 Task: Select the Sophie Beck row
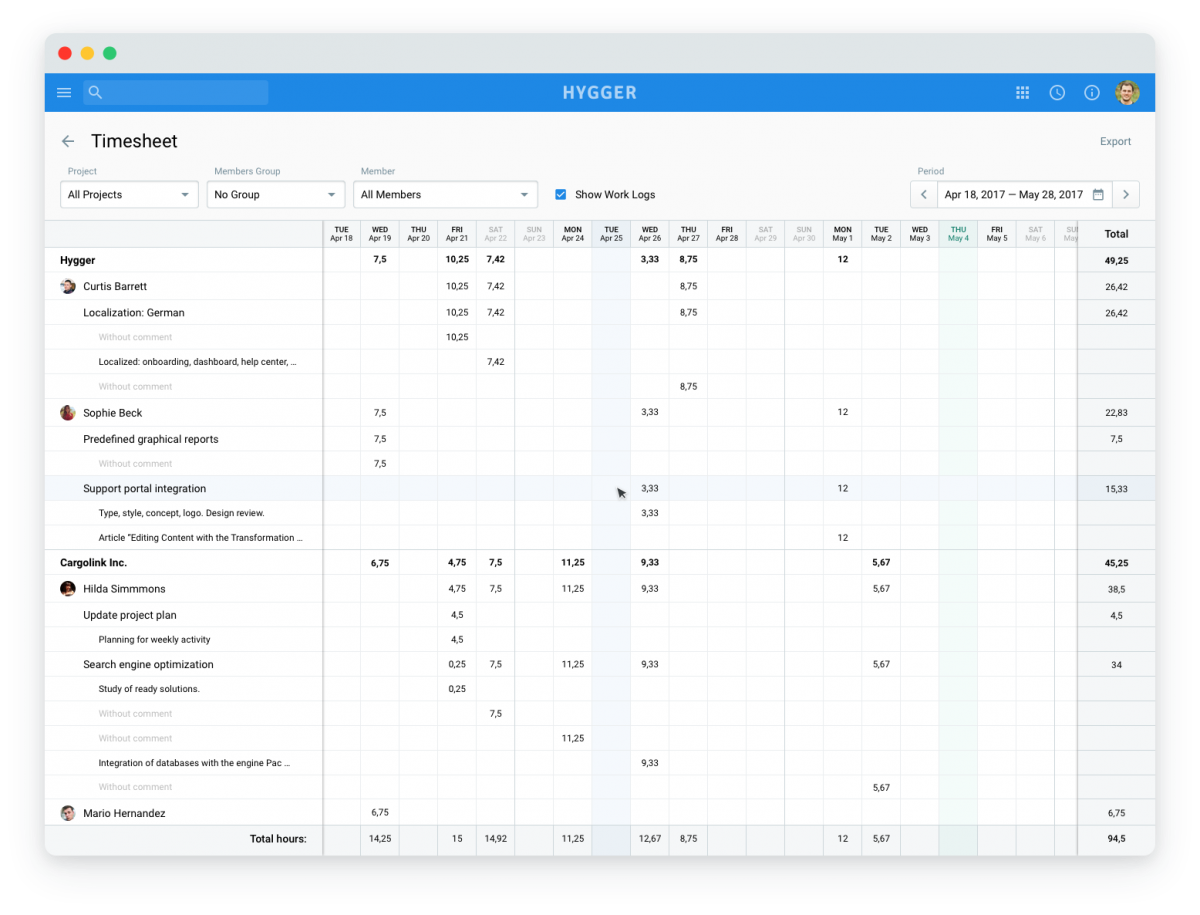(600, 413)
